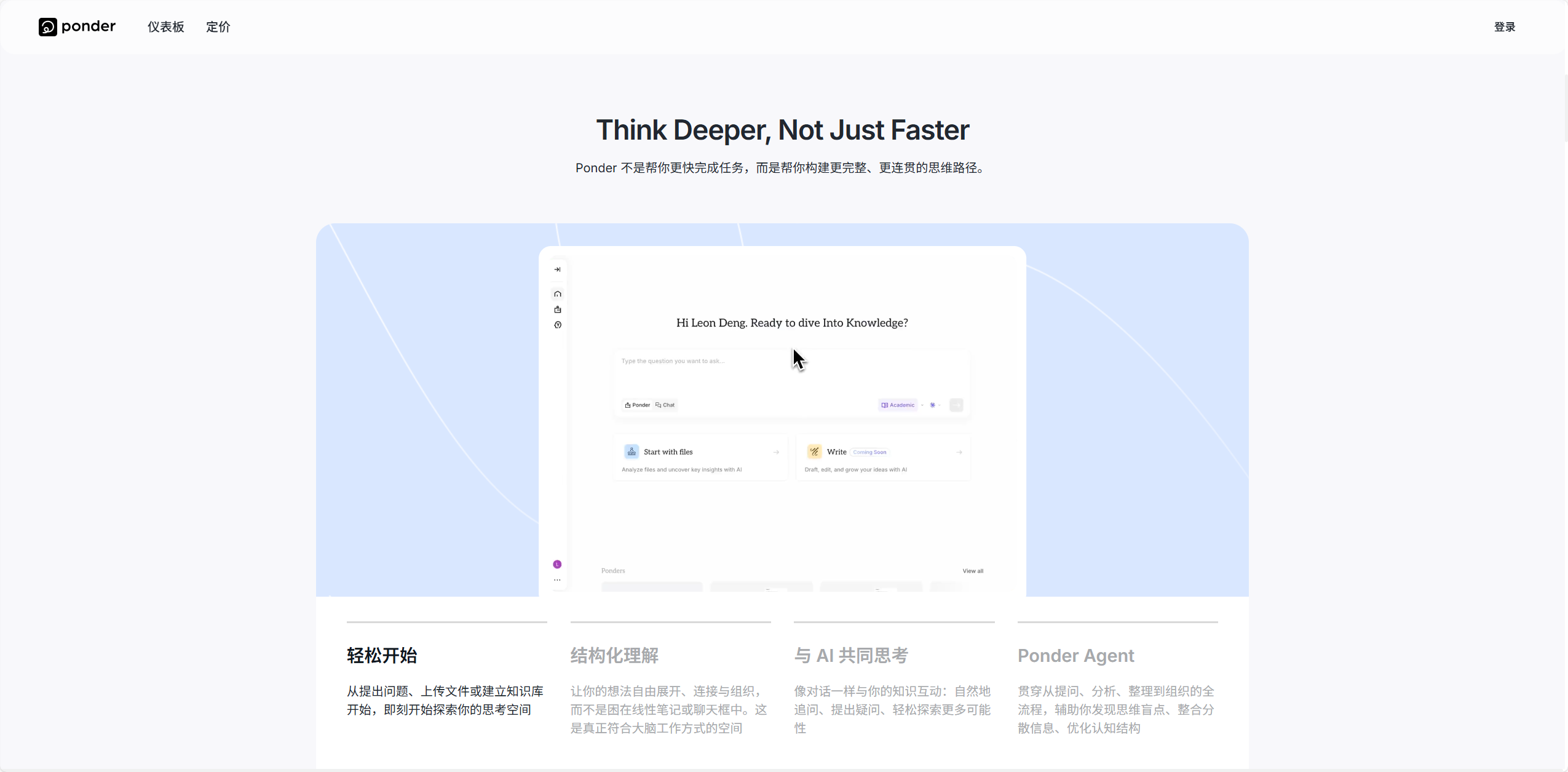Switch the input mode to Chat

(x=665, y=405)
